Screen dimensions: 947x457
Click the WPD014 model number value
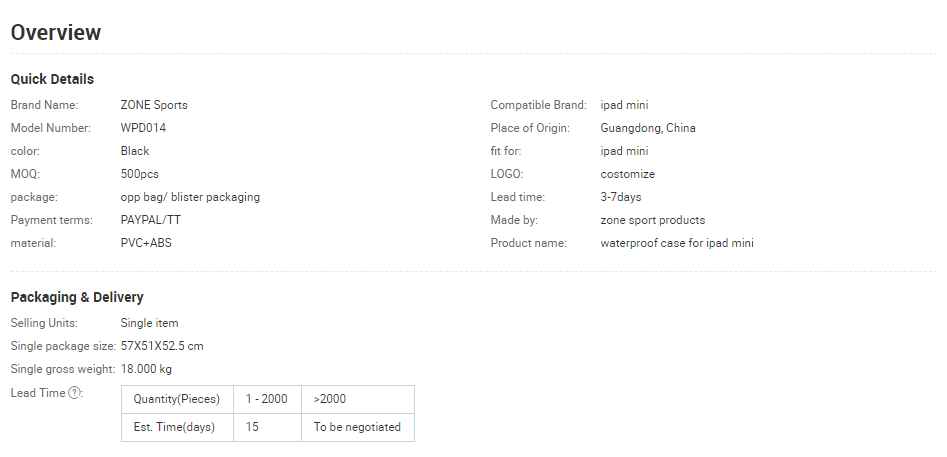pos(143,128)
